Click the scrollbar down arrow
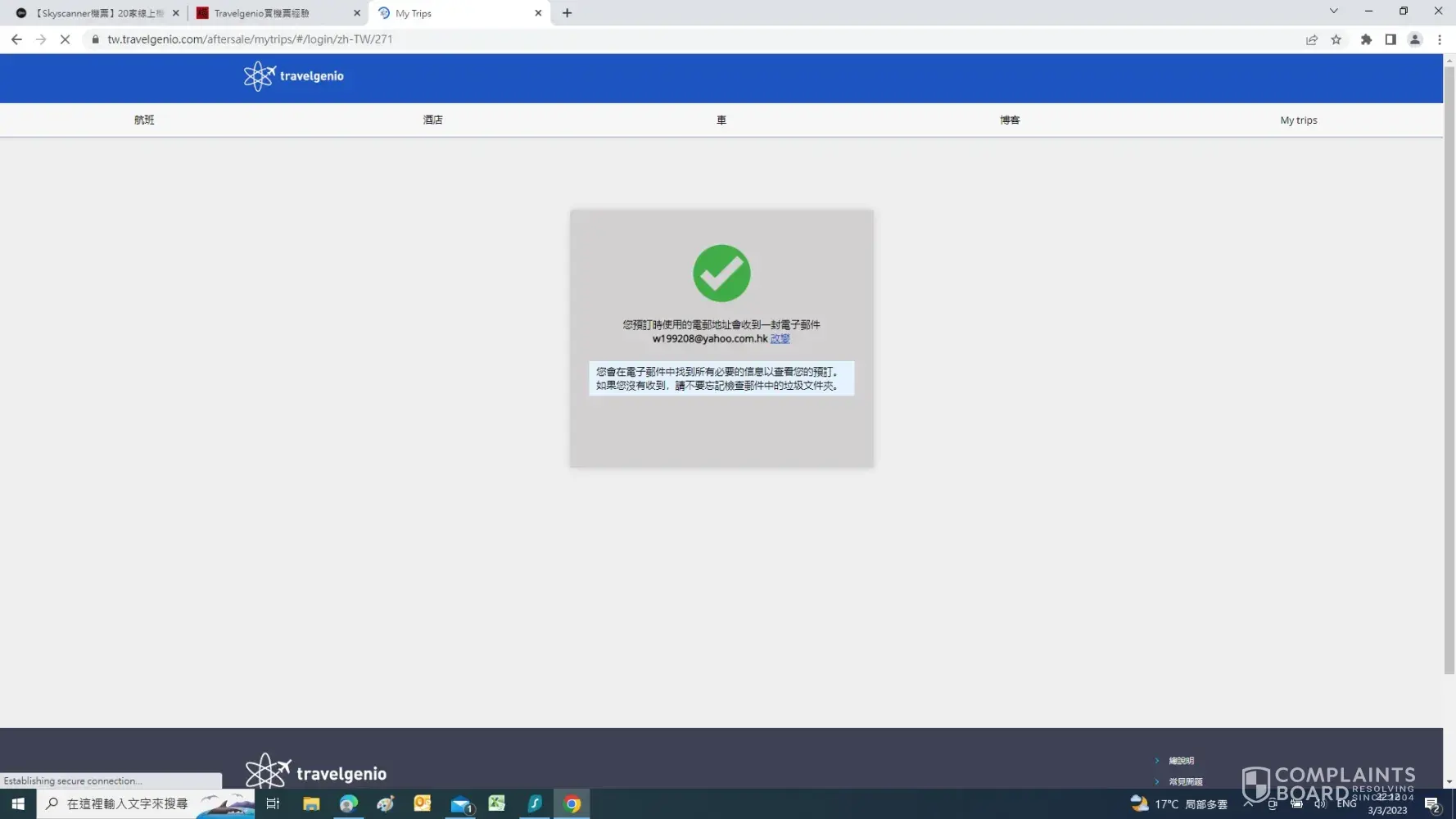The height and width of the screenshot is (819, 1456). (1449, 782)
